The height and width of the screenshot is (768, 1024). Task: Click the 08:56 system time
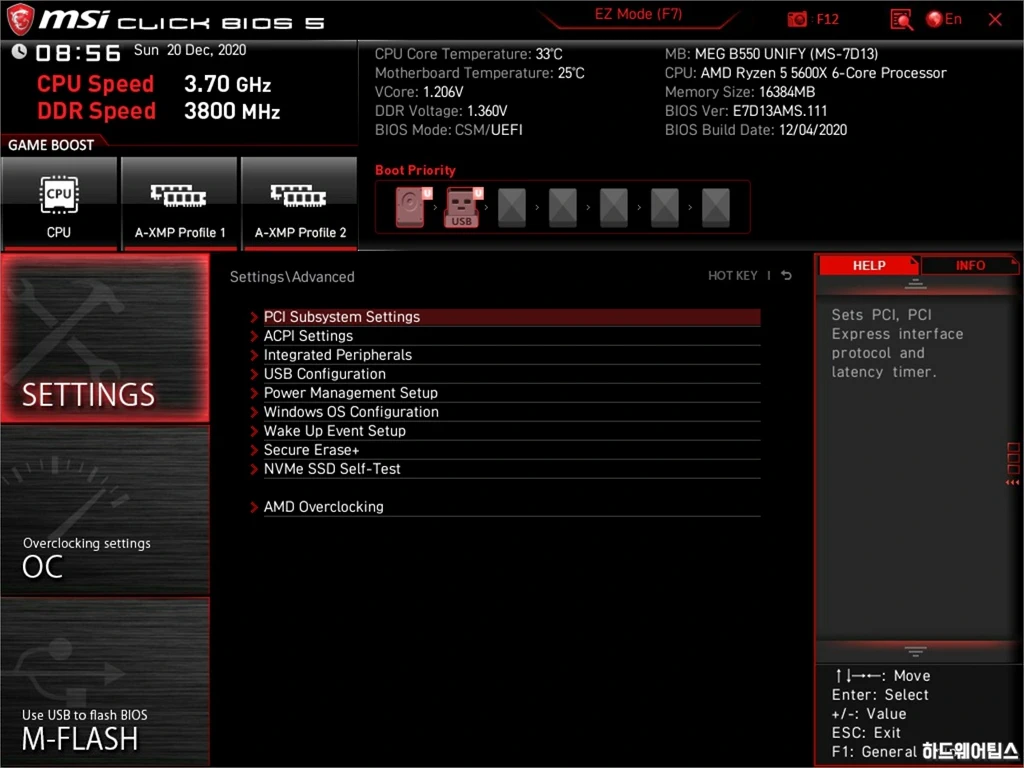(x=78, y=53)
